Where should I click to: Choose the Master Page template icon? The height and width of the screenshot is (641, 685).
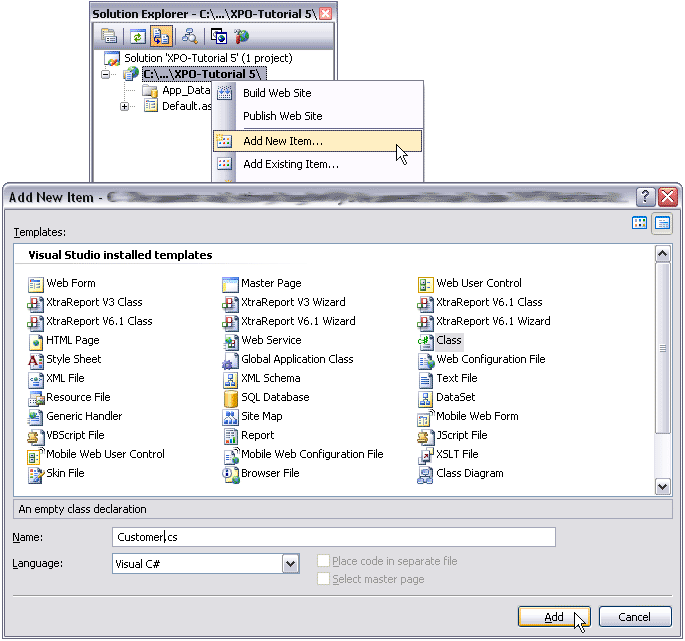(x=230, y=284)
